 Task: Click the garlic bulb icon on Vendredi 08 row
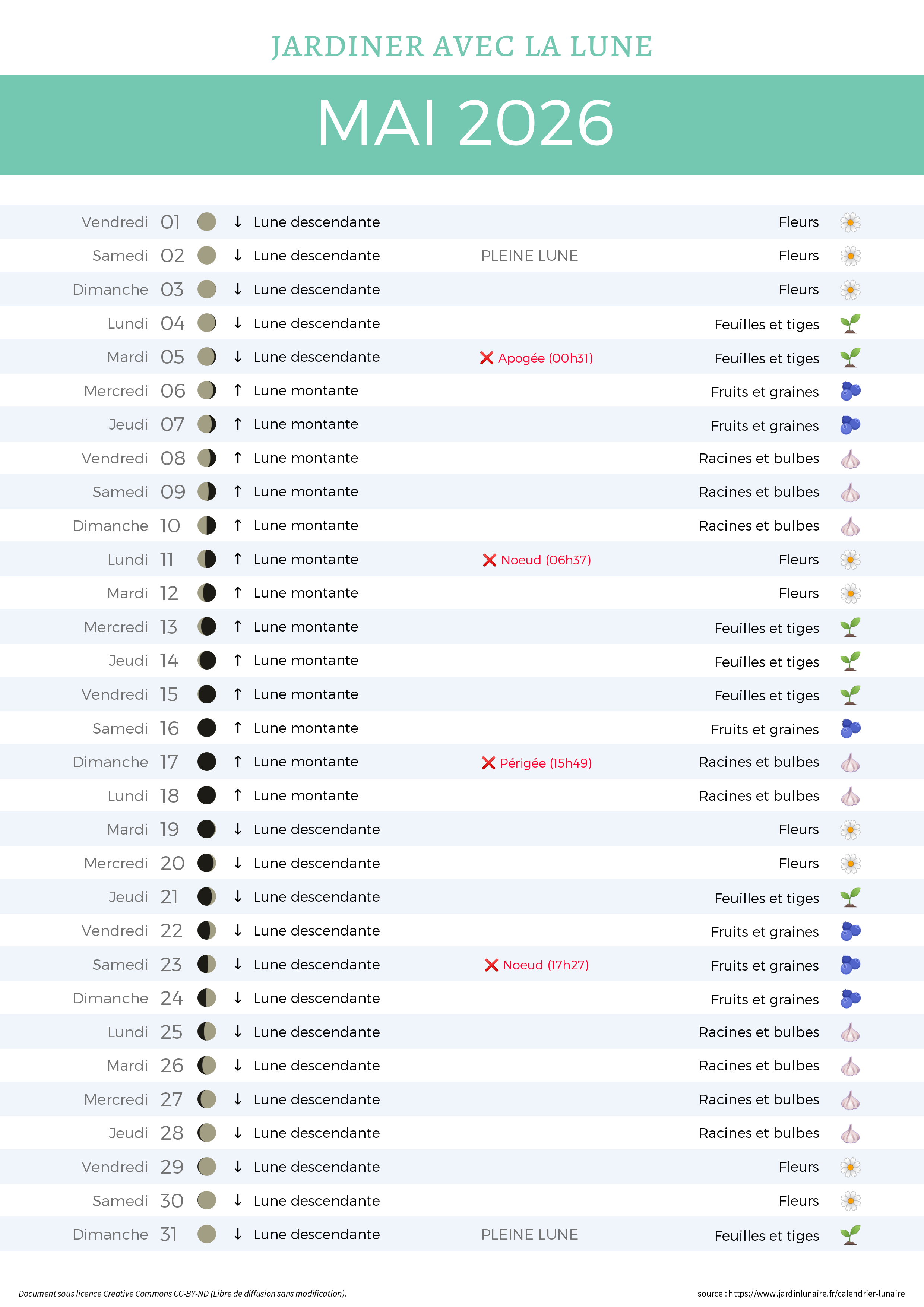(850, 459)
